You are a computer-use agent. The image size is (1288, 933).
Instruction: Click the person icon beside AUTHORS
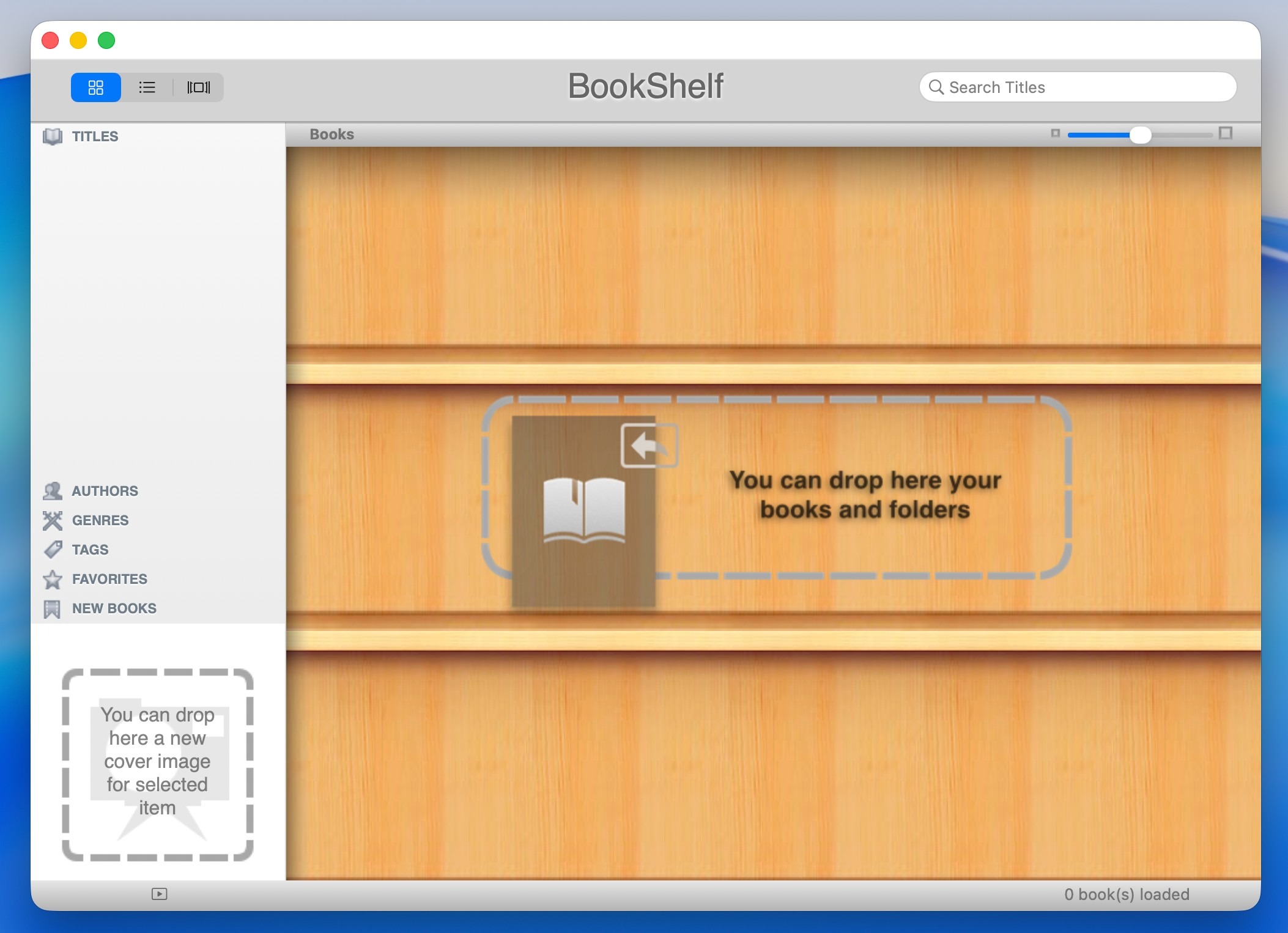[53, 491]
